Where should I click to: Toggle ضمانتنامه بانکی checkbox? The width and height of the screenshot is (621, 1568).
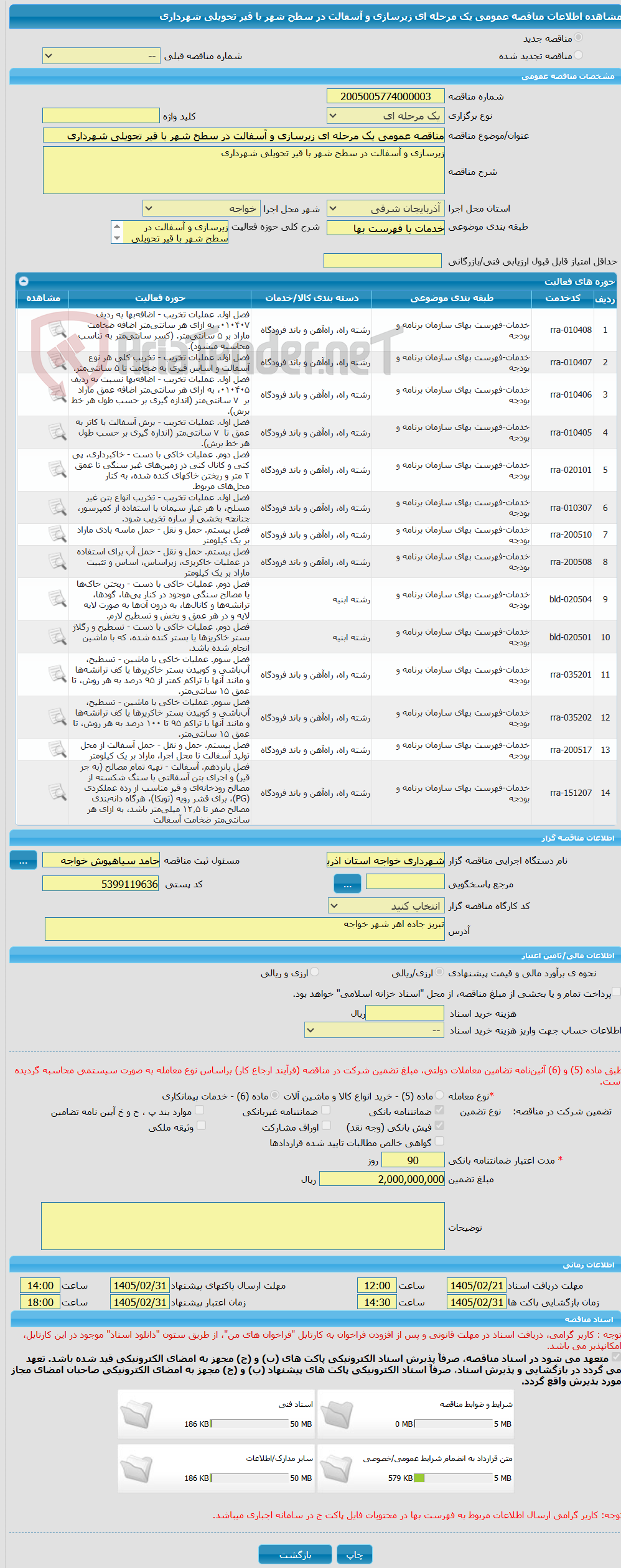pos(440,1110)
